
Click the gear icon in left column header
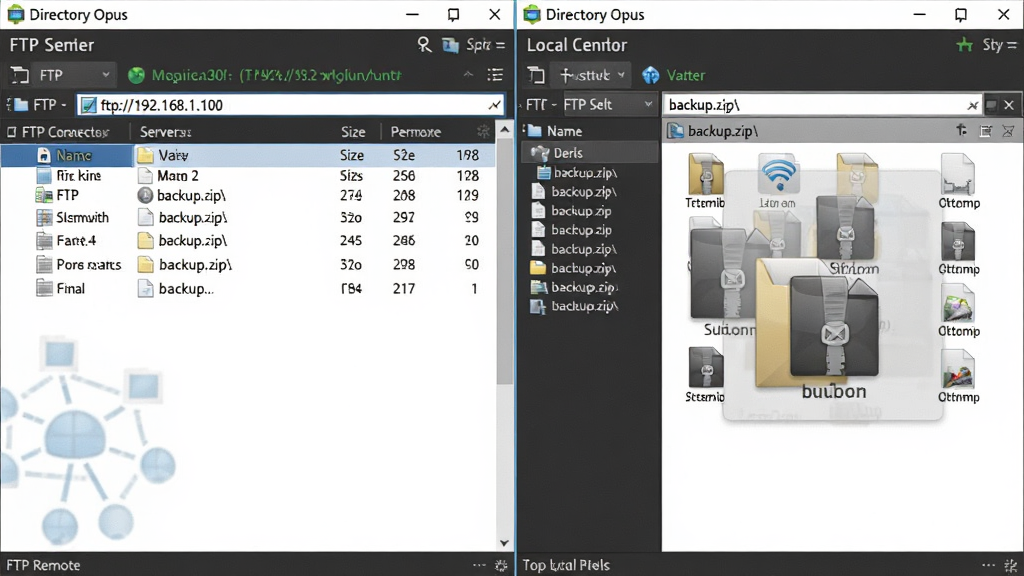(x=483, y=131)
